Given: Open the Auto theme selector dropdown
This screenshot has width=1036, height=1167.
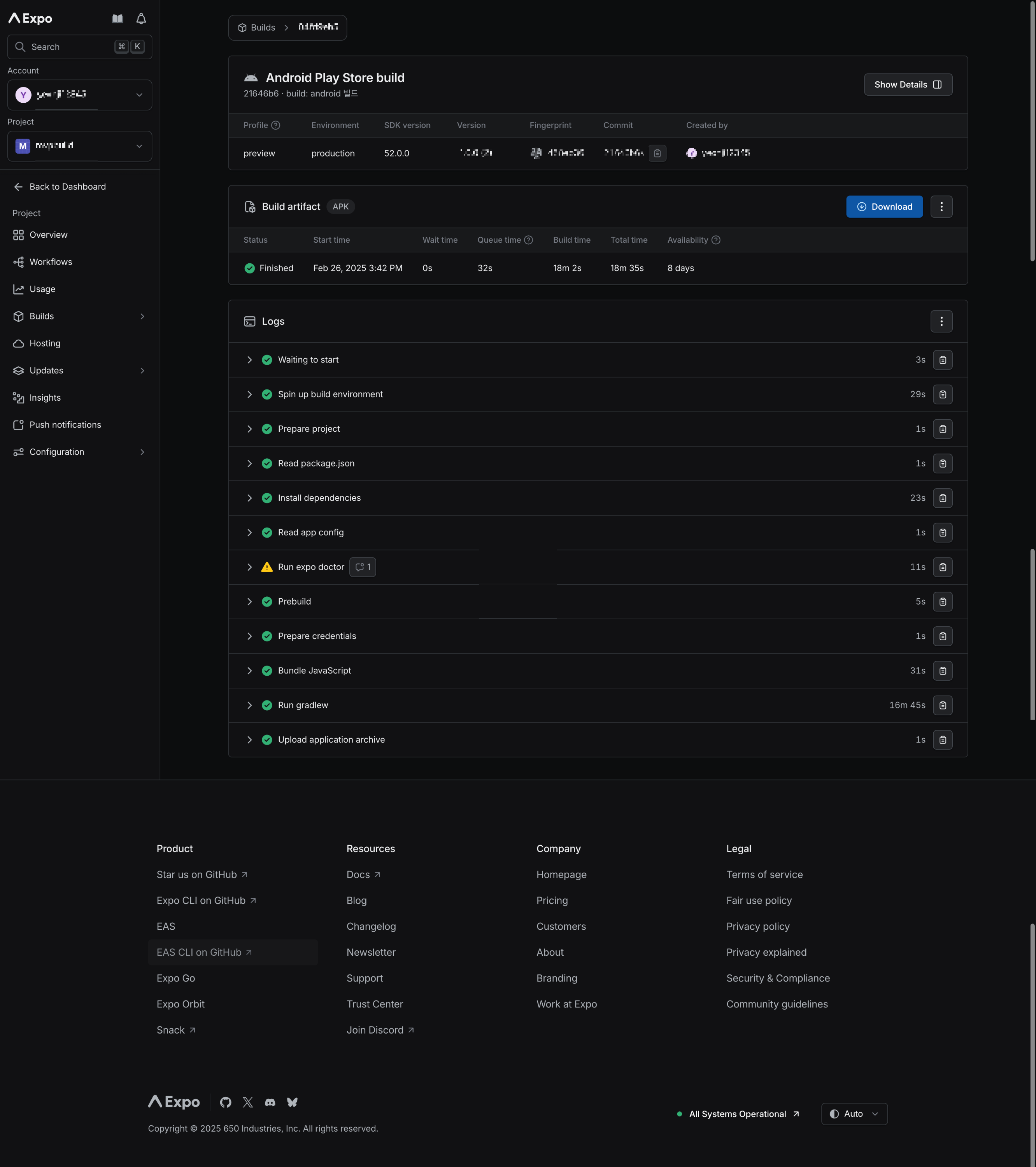Looking at the screenshot, I should [x=854, y=1114].
